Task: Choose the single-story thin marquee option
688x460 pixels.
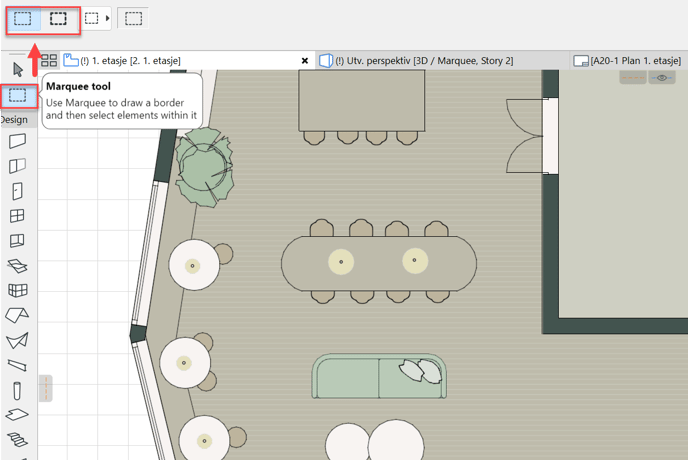Action: pos(23,19)
